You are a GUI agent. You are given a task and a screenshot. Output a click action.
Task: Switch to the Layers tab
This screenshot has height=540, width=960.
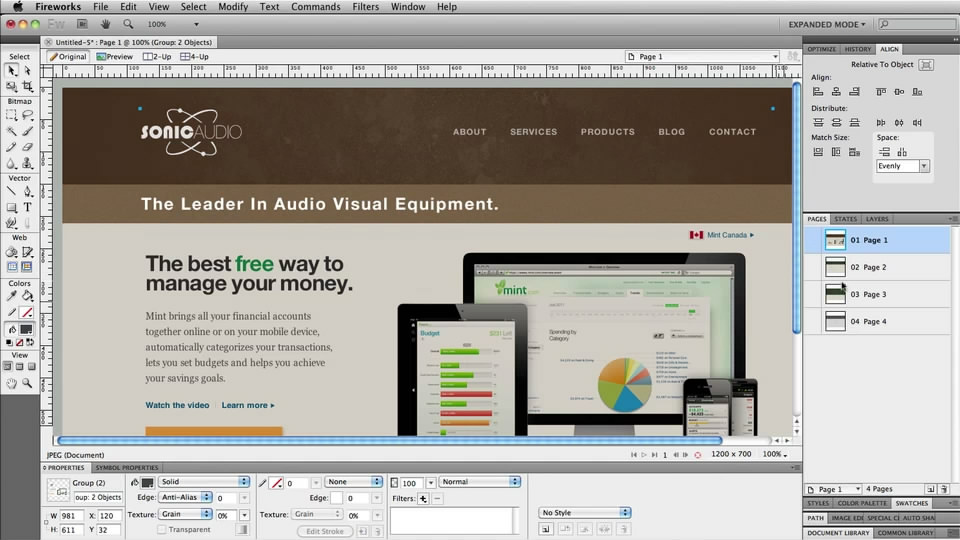tap(877, 219)
